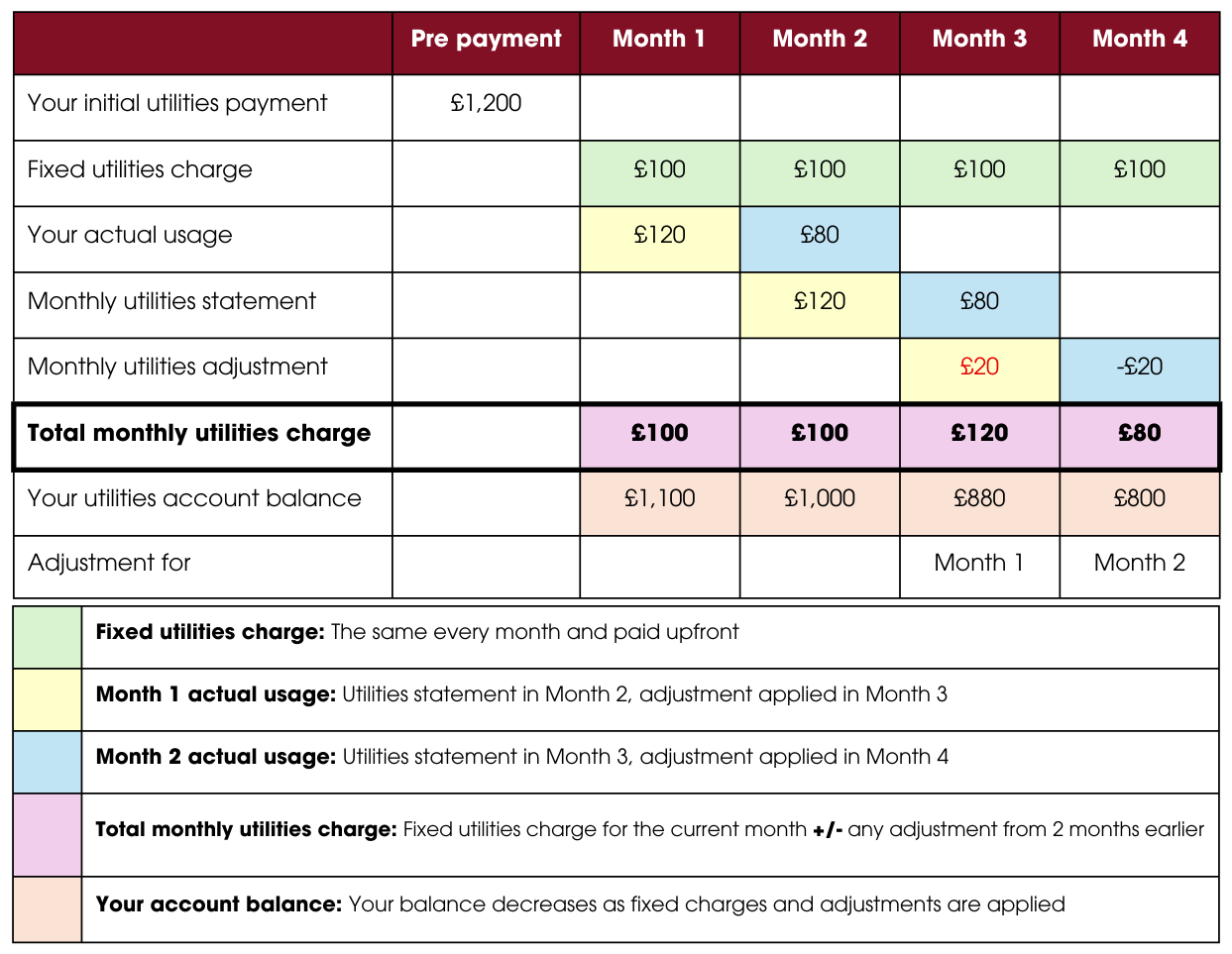Click the -£20 monthly adjustment cell
This screenshot has height=954, width=1232.
point(1139,368)
